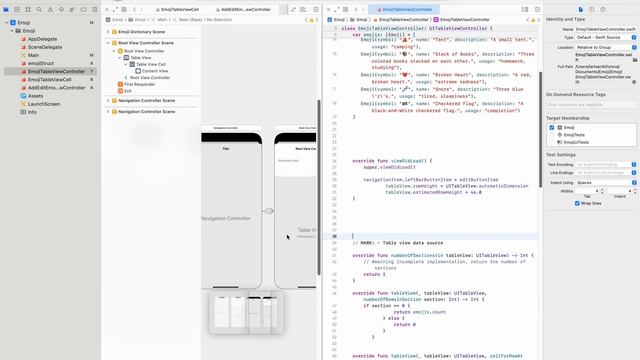Viewport: 640px width, 360px height.
Task: Toggle EmojiTests target membership checkbox
Action: tap(552, 135)
